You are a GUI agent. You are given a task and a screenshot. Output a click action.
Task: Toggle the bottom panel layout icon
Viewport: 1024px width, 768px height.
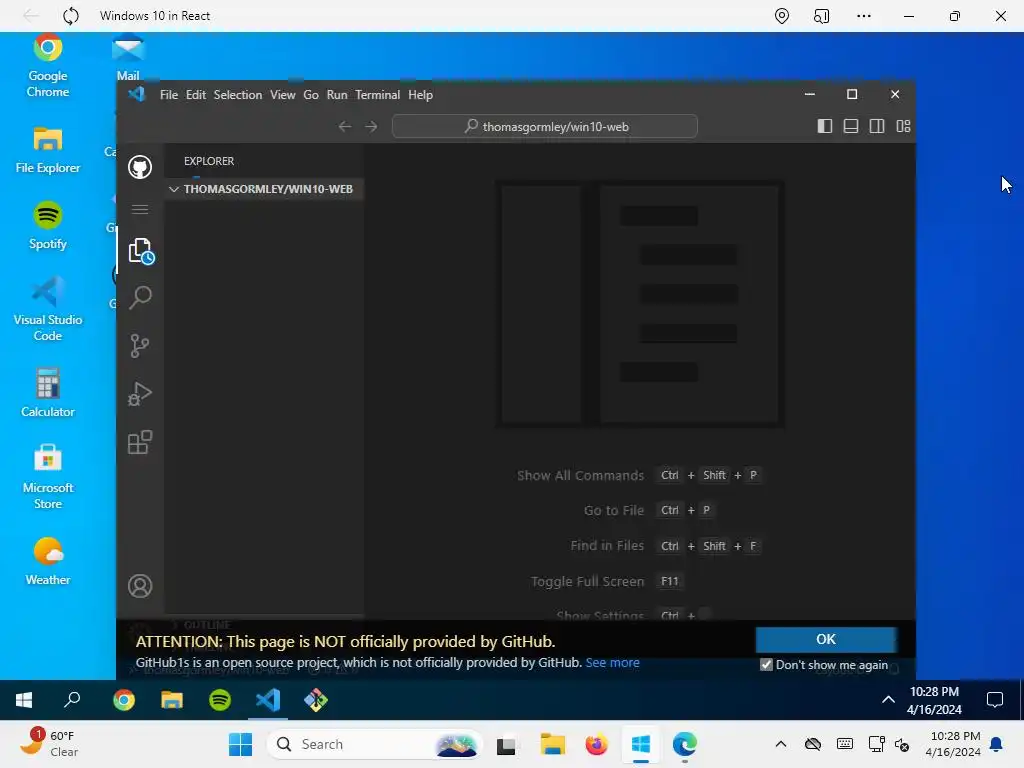851,126
